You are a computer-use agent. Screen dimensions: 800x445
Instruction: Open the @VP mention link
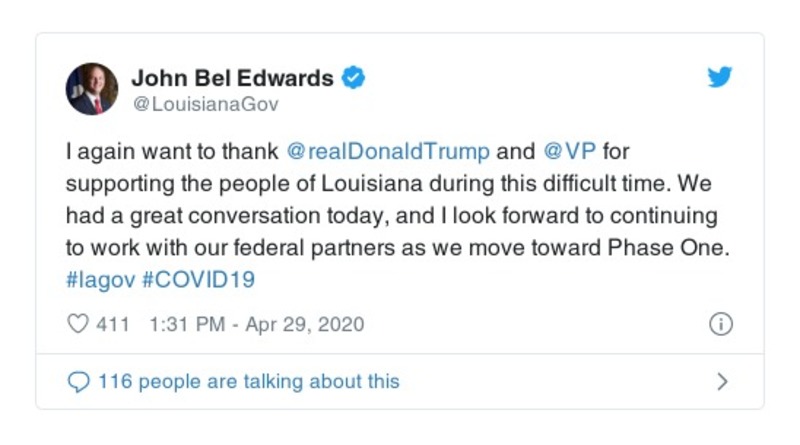(569, 152)
